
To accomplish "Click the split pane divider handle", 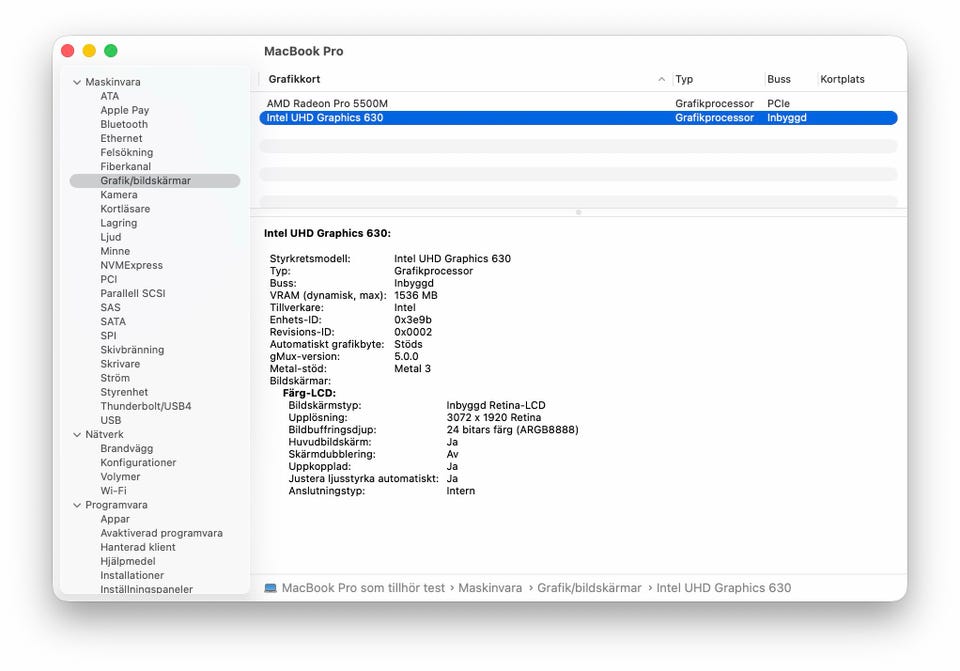I will (x=578, y=212).
